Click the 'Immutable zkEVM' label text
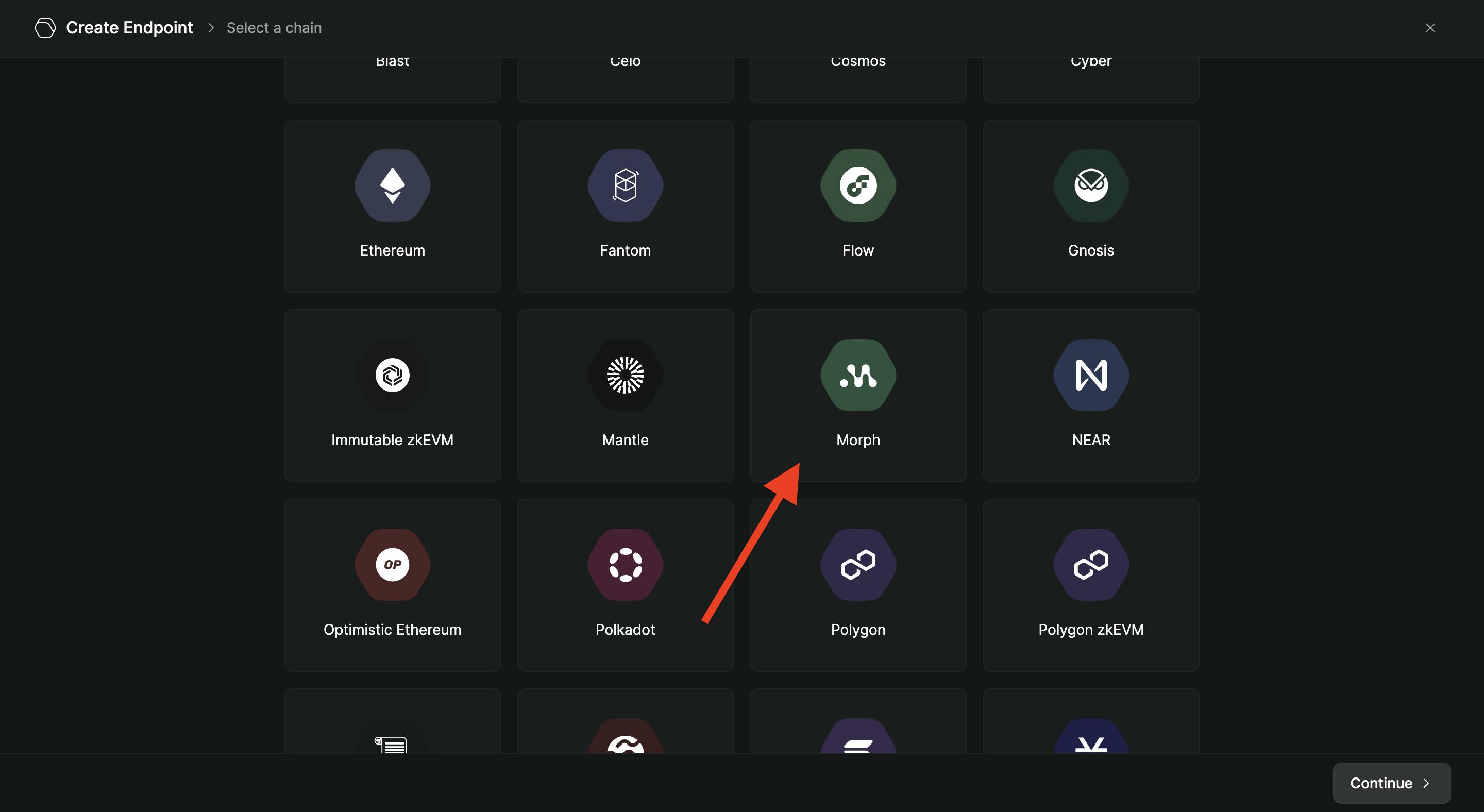Image resolution: width=1484 pixels, height=812 pixels. [392, 440]
